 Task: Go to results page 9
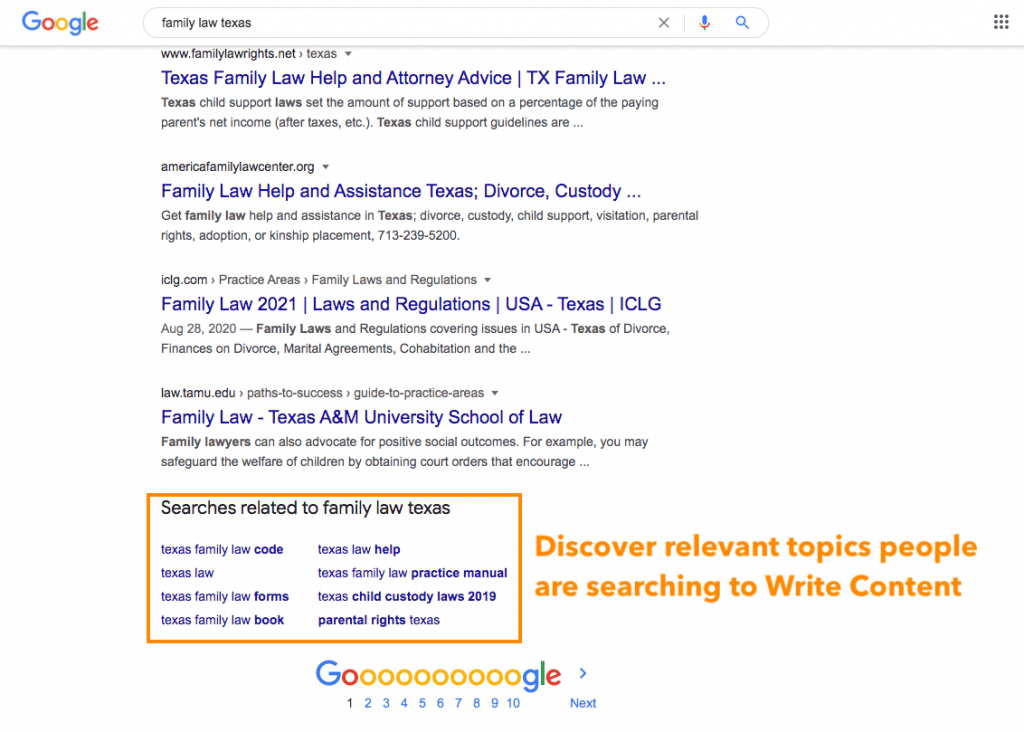pos(494,703)
